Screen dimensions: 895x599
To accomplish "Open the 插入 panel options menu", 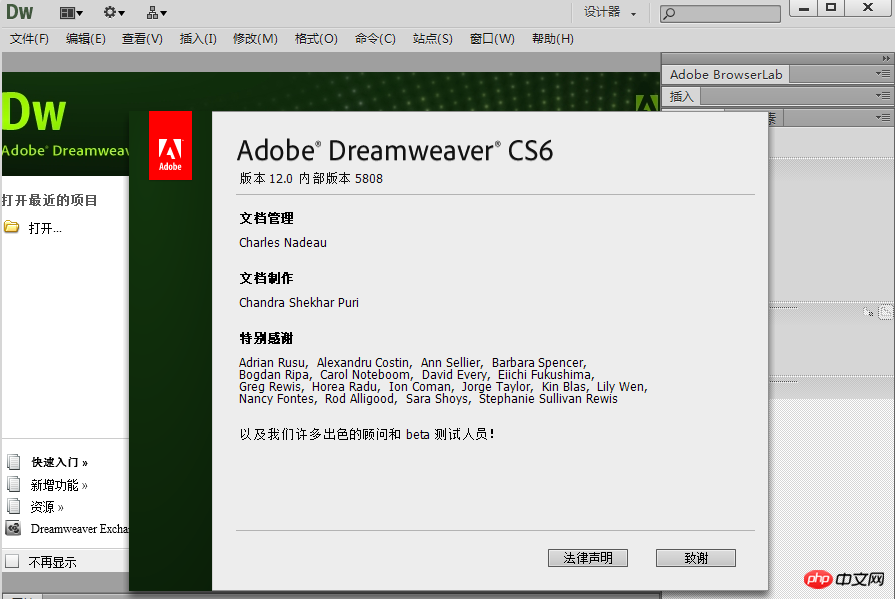I will [882, 95].
